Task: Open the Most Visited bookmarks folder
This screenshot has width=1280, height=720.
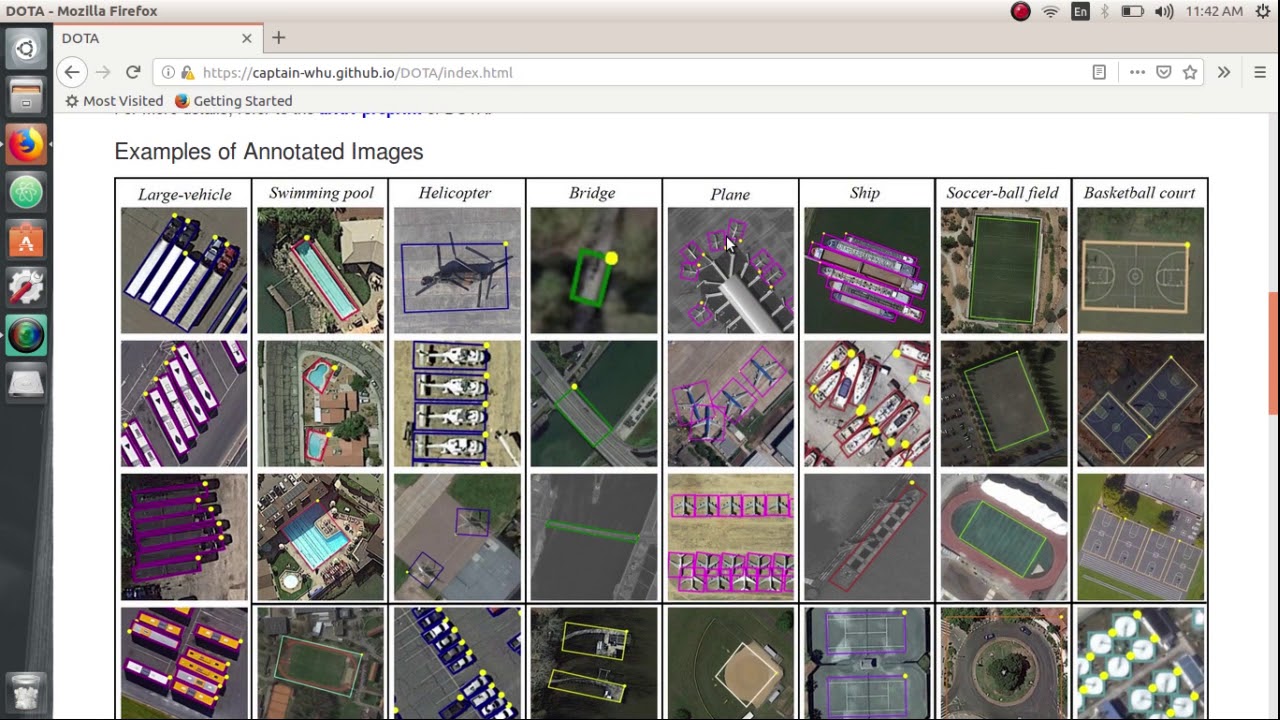Action: (x=114, y=101)
